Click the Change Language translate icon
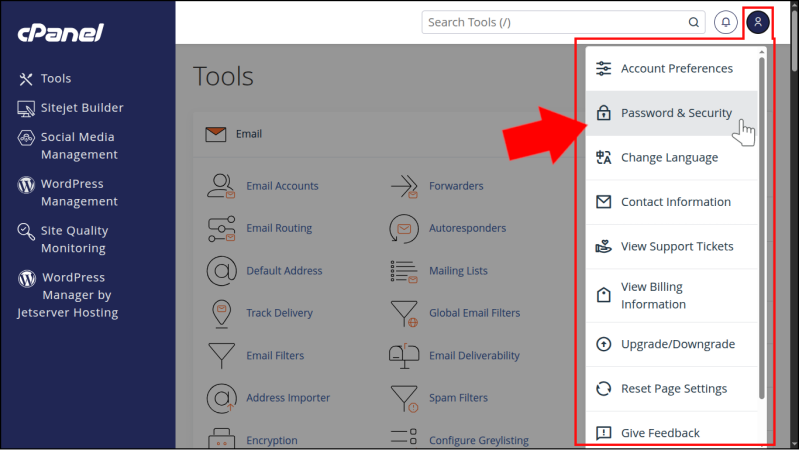Viewport: 799px width, 467px height. 603,158
